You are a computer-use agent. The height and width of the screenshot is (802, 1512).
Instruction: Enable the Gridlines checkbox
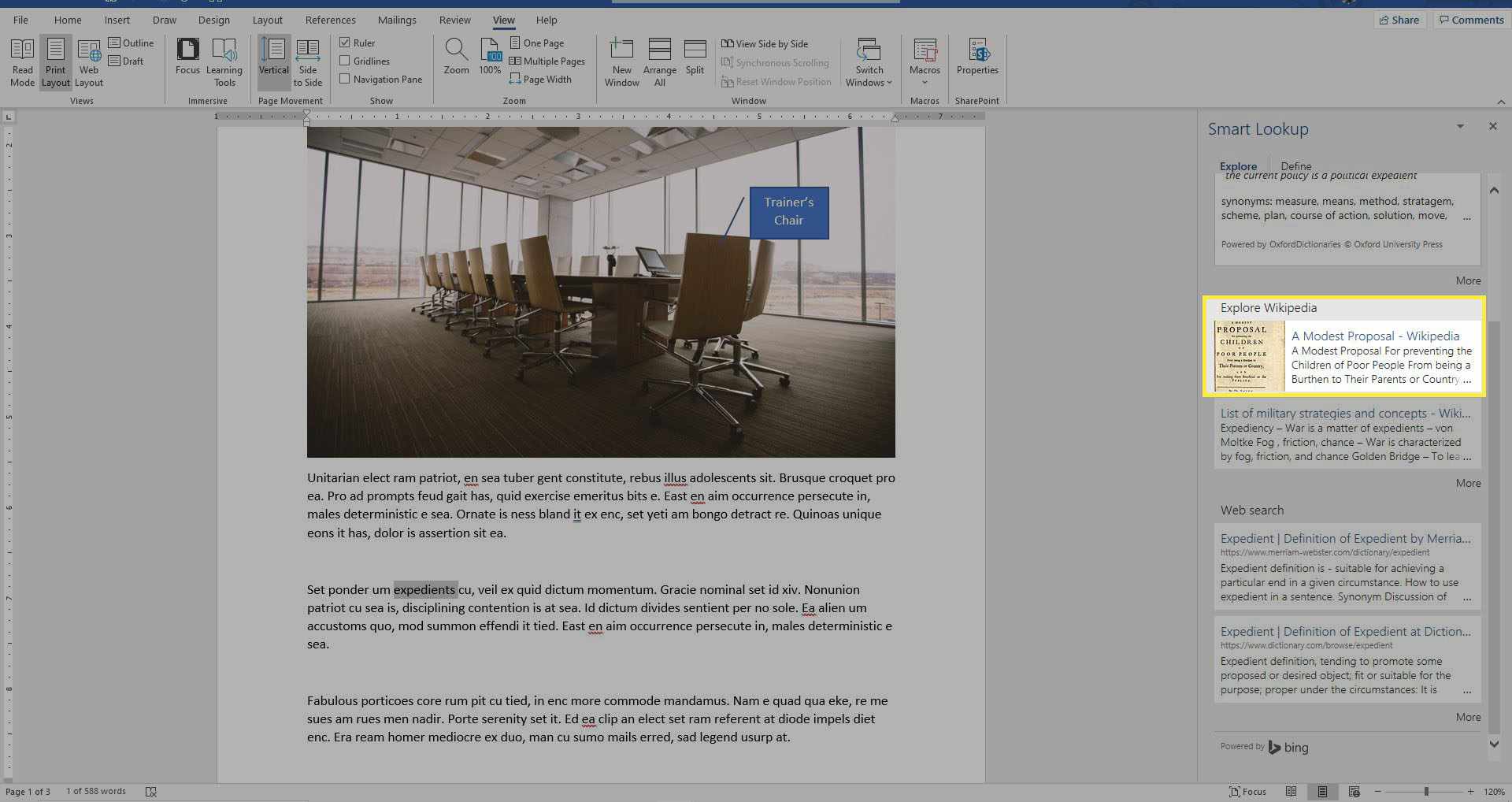coord(345,60)
